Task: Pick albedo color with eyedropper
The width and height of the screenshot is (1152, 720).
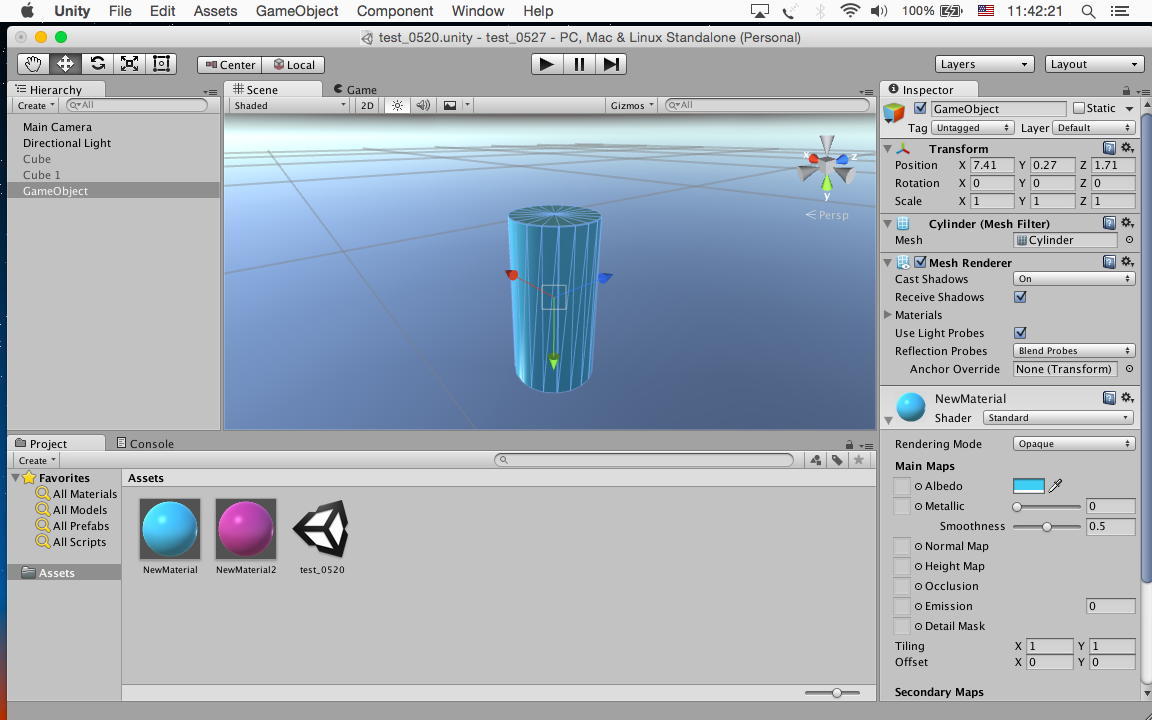Action: point(1055,486)
